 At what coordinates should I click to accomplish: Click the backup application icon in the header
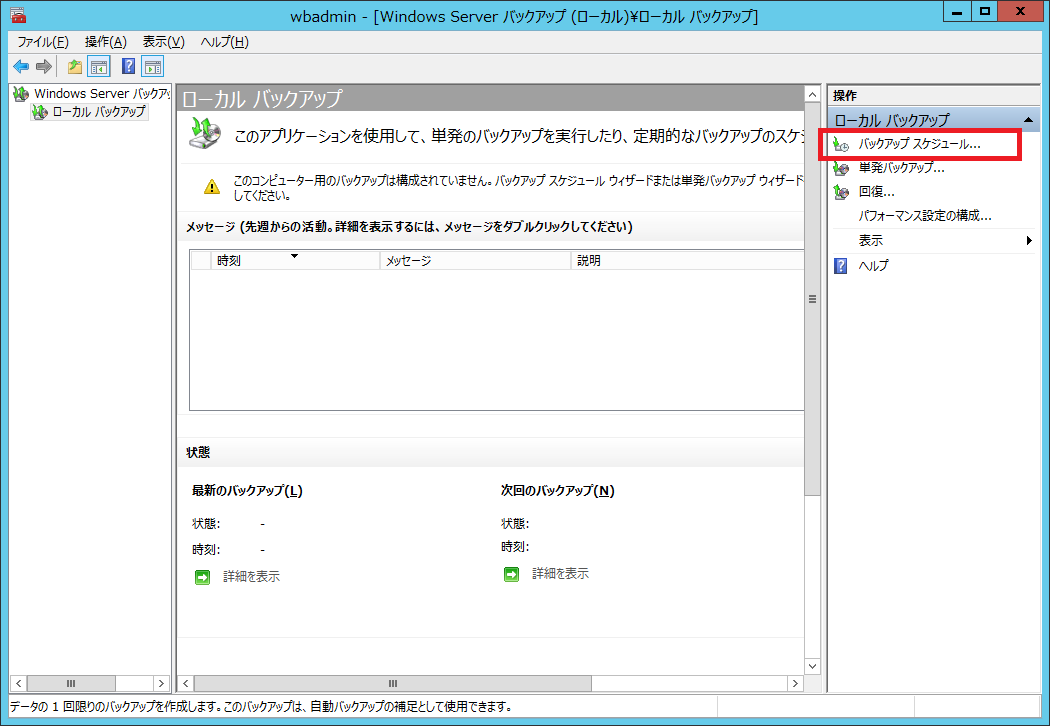(x=206, y=133)
